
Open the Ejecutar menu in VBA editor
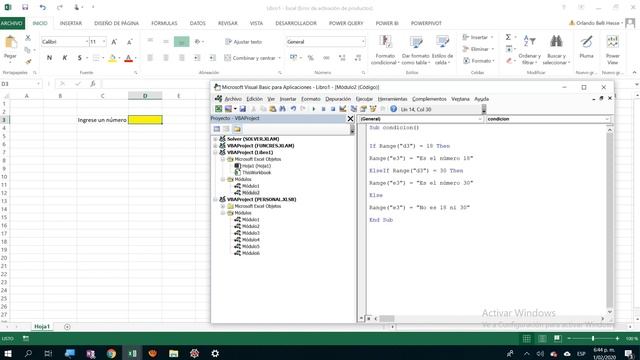[x=364, y=99]
